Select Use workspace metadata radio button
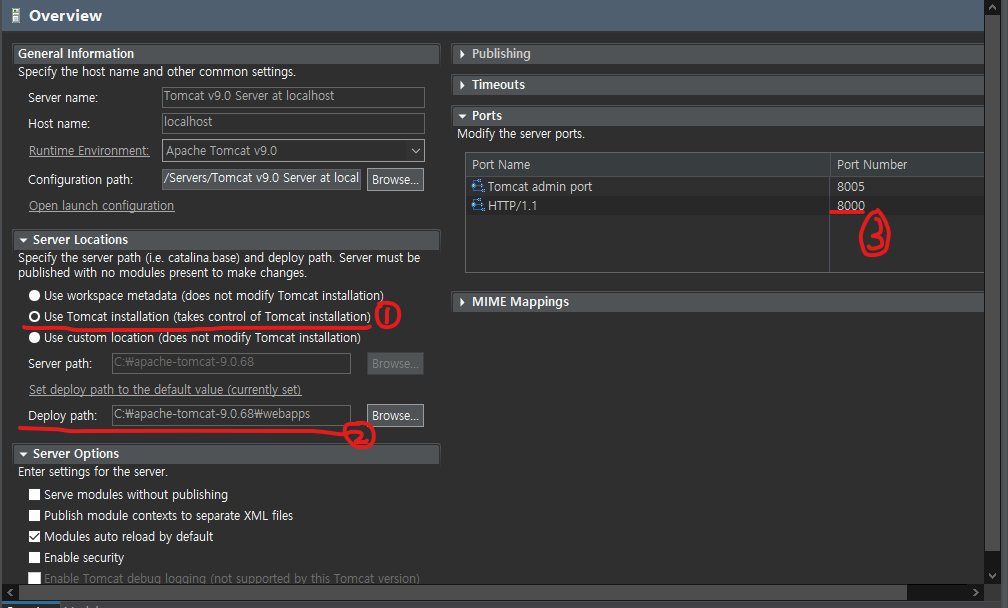This screenshot has width=1008, height=608. 34,296
